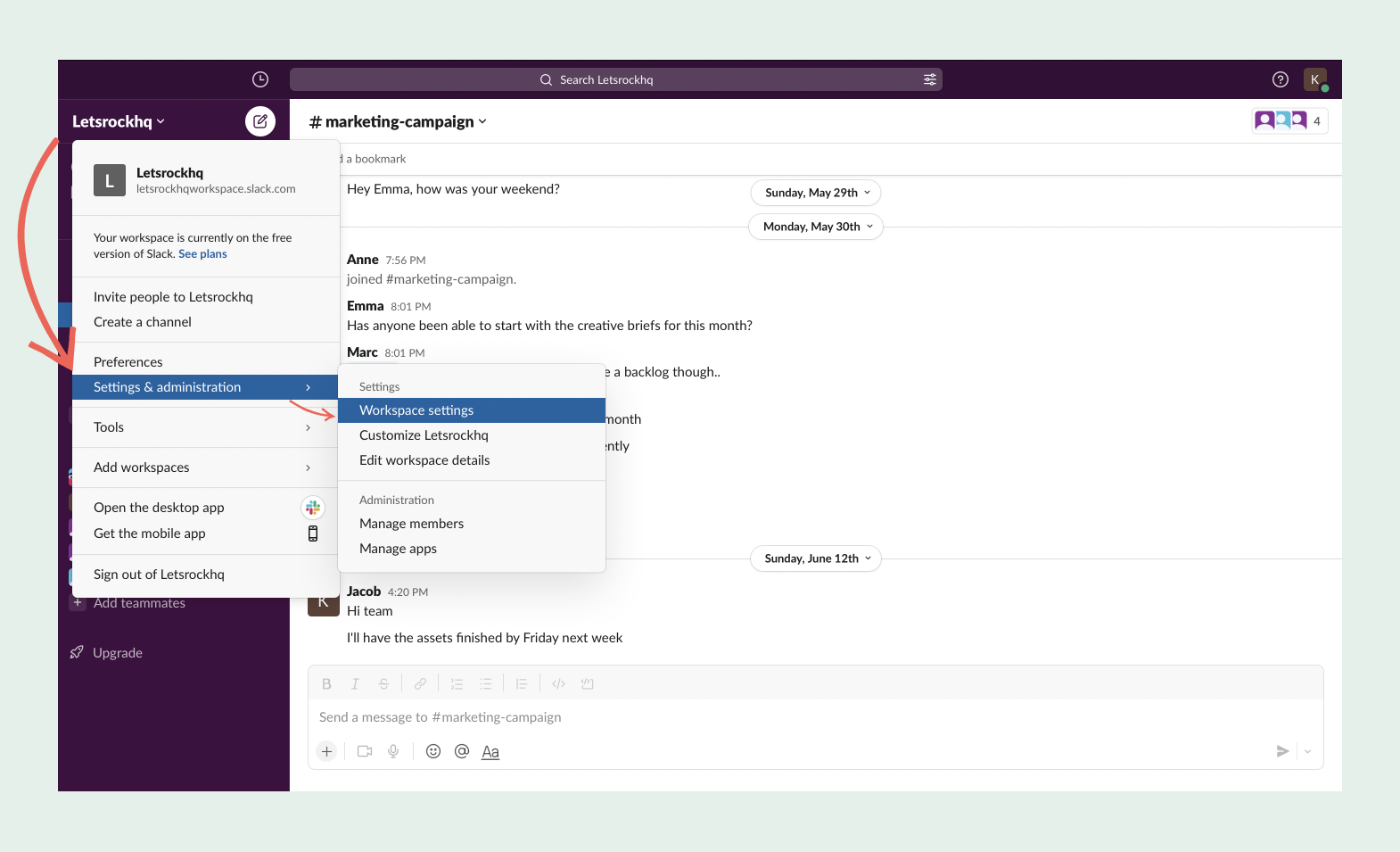Click the help question mark icon

1281,79
